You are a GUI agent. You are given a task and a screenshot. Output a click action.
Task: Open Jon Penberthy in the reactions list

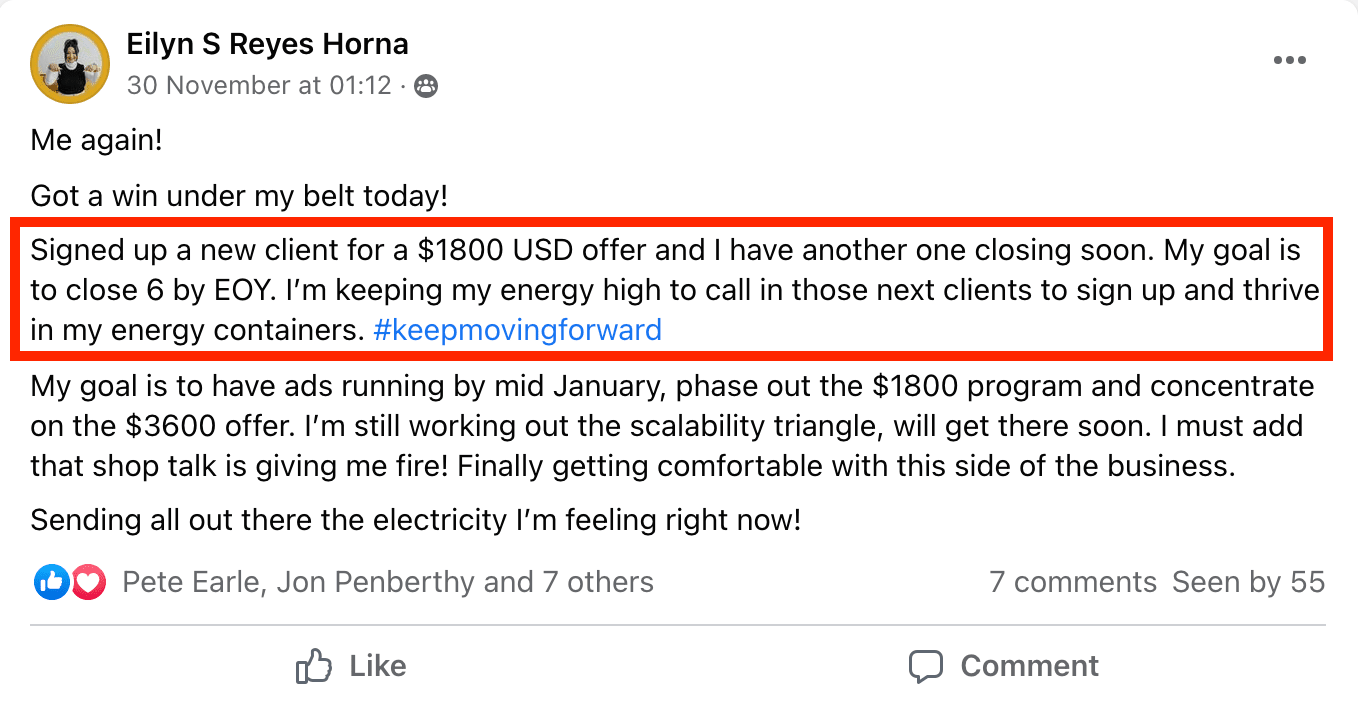coord(376,582)
